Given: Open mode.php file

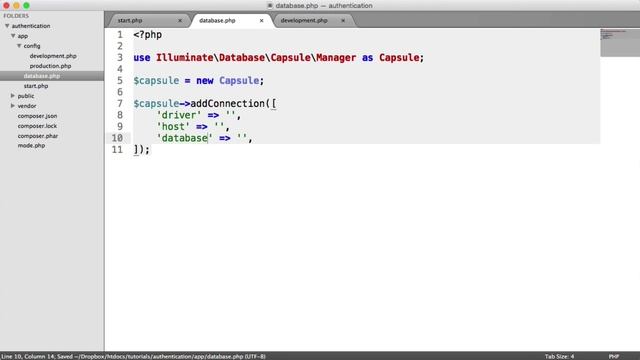Looking at the screenshot, I should click(31, 145).
